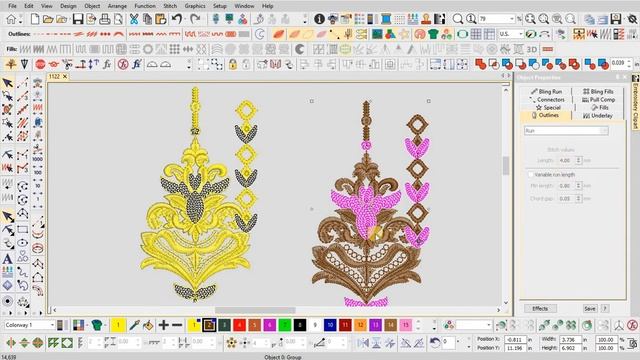The image size is (640, 360).
Task: Click the zoom 1:1 magnifier icon
Action: (x=471, y=19)
